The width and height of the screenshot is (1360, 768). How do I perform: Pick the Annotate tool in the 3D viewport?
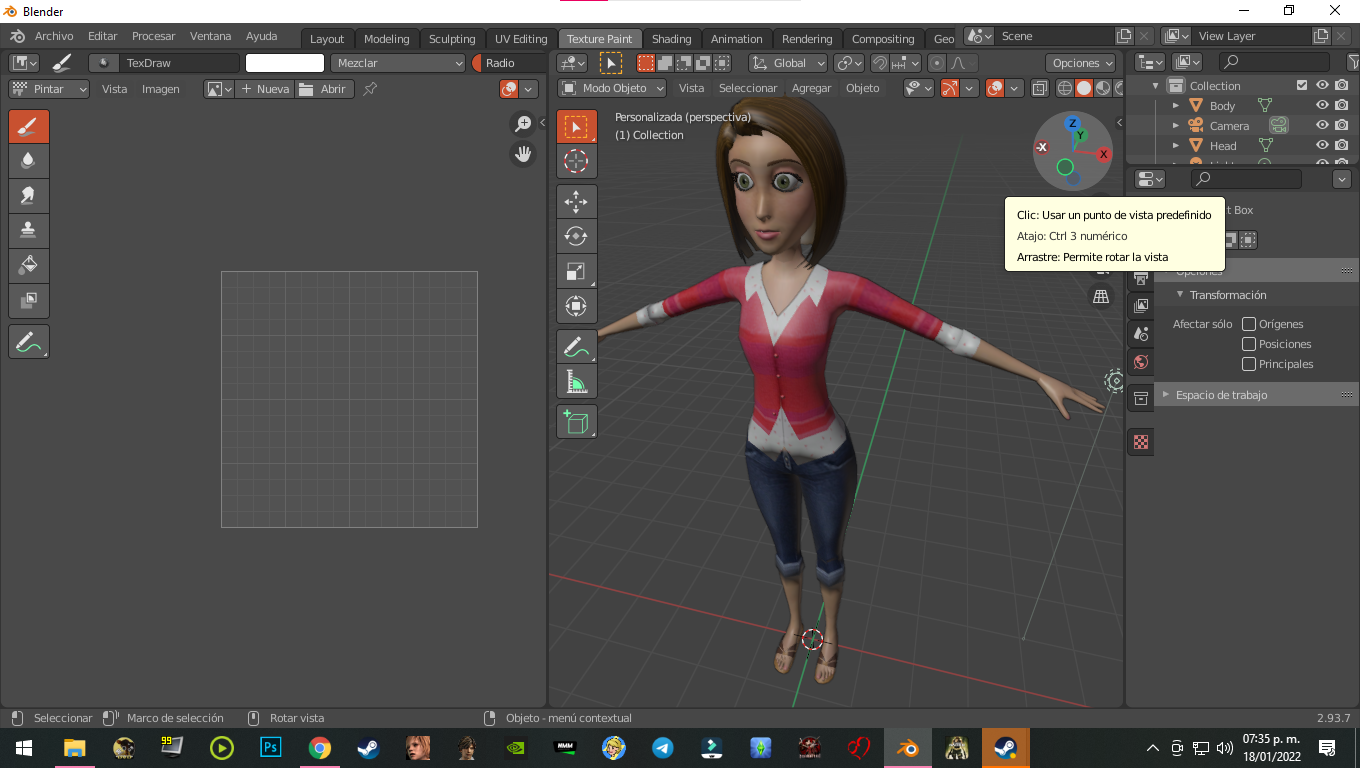tap(577, 346)
